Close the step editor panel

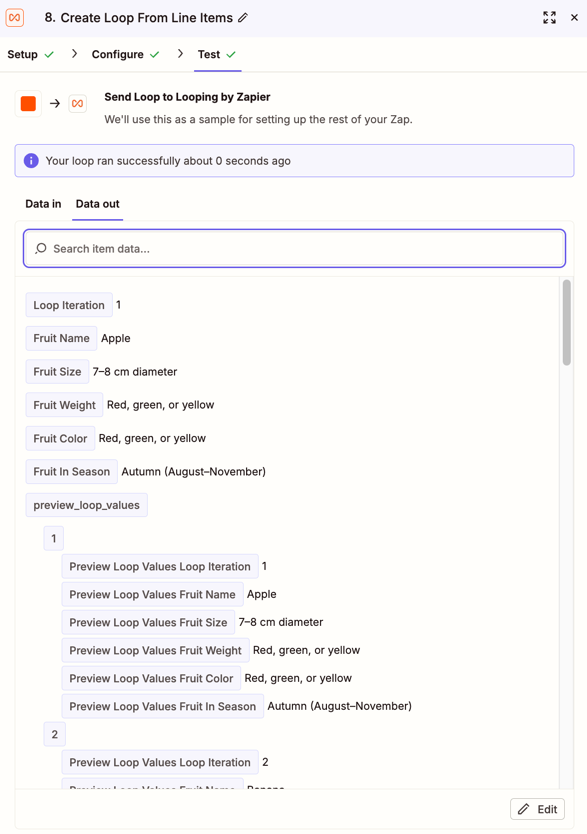click(x=574, y=18)
